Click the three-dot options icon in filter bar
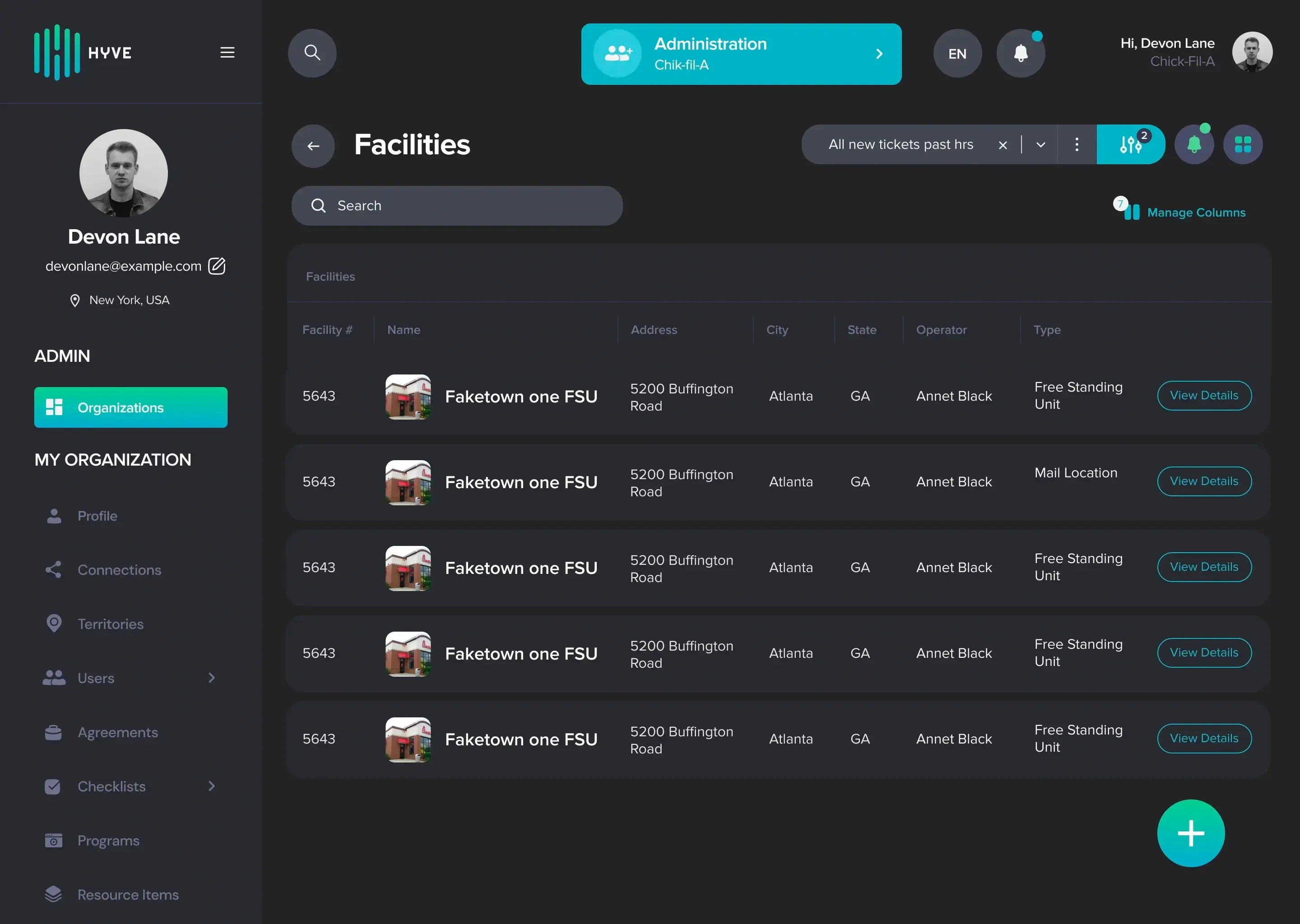This screenshot has width=1300, height=924. pos(1076,144)
